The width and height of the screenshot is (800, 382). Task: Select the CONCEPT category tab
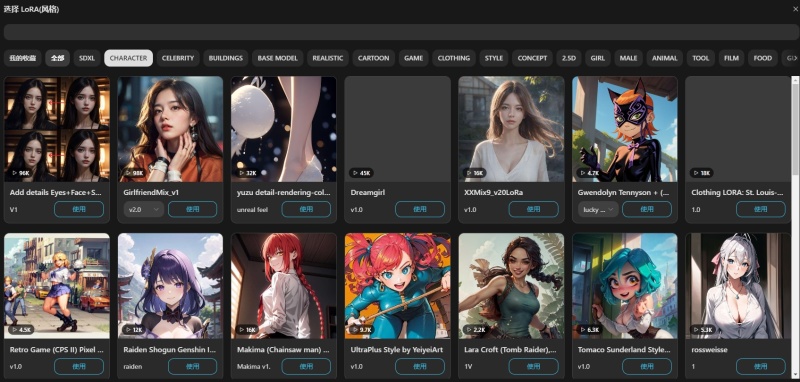532,58
